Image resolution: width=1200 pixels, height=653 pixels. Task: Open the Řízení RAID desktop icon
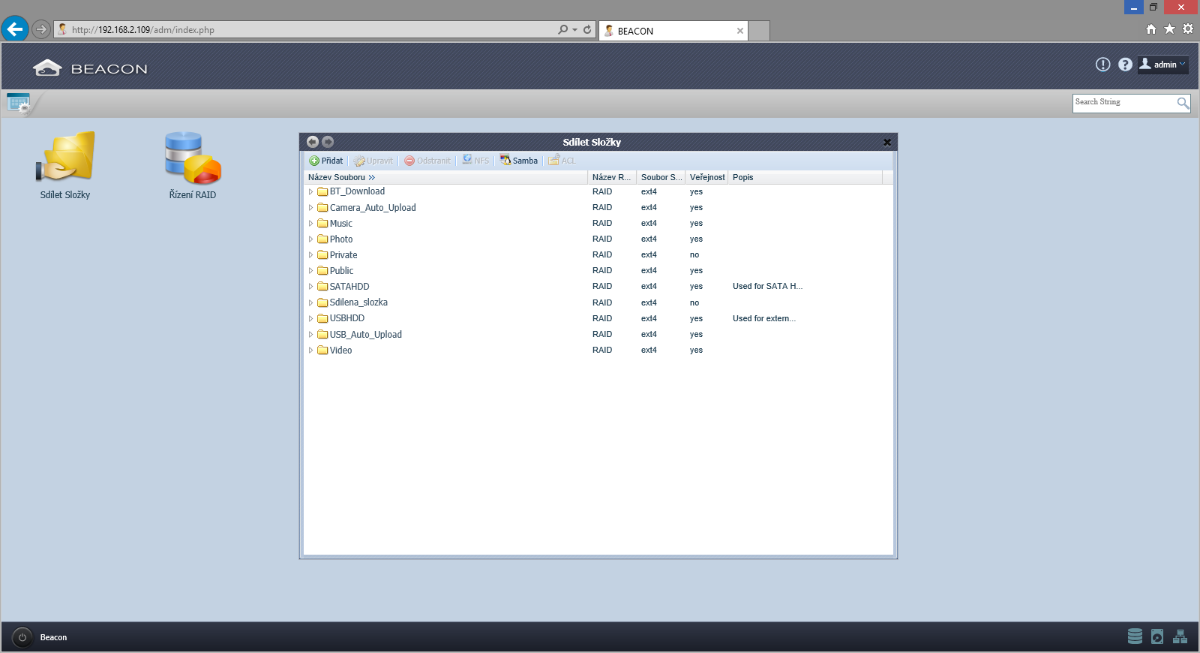click(192, 158)
